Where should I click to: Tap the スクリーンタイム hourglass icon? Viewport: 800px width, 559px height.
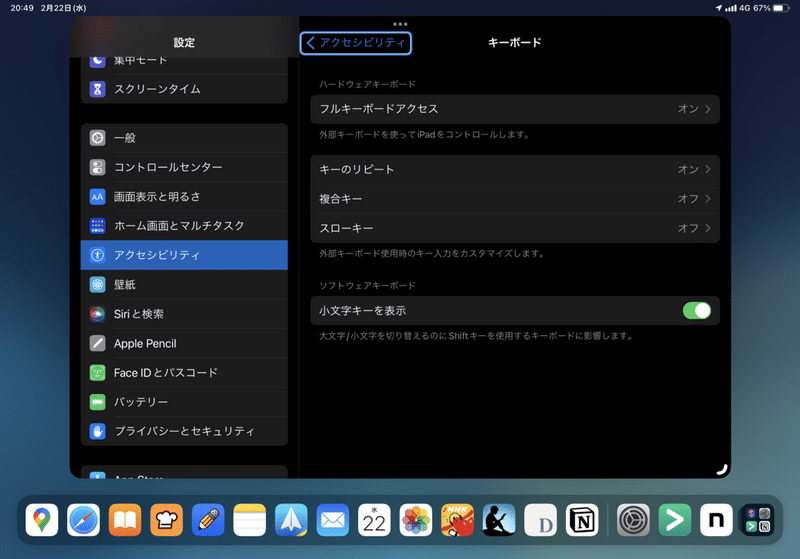coord(97,89)
